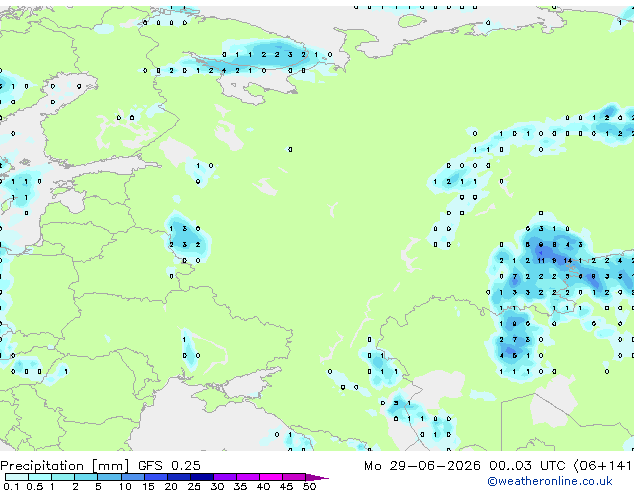The height and width of the screenshot is (490, 634).
Task: Click the '10' legend scale label
Action: click(x=125, y=486)
